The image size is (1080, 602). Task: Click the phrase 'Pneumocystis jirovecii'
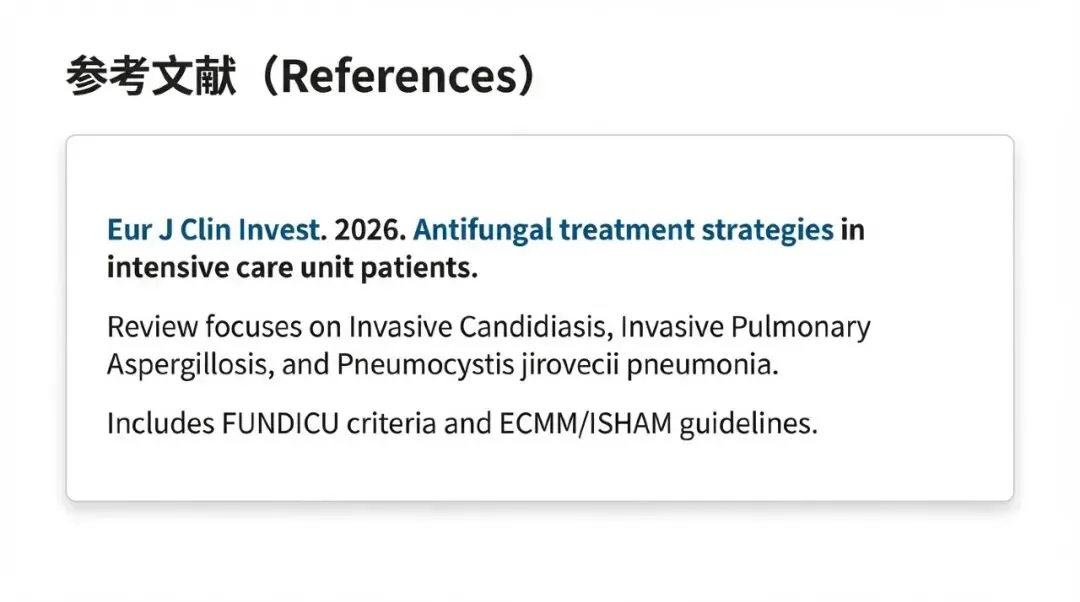(x=478, y=365)
